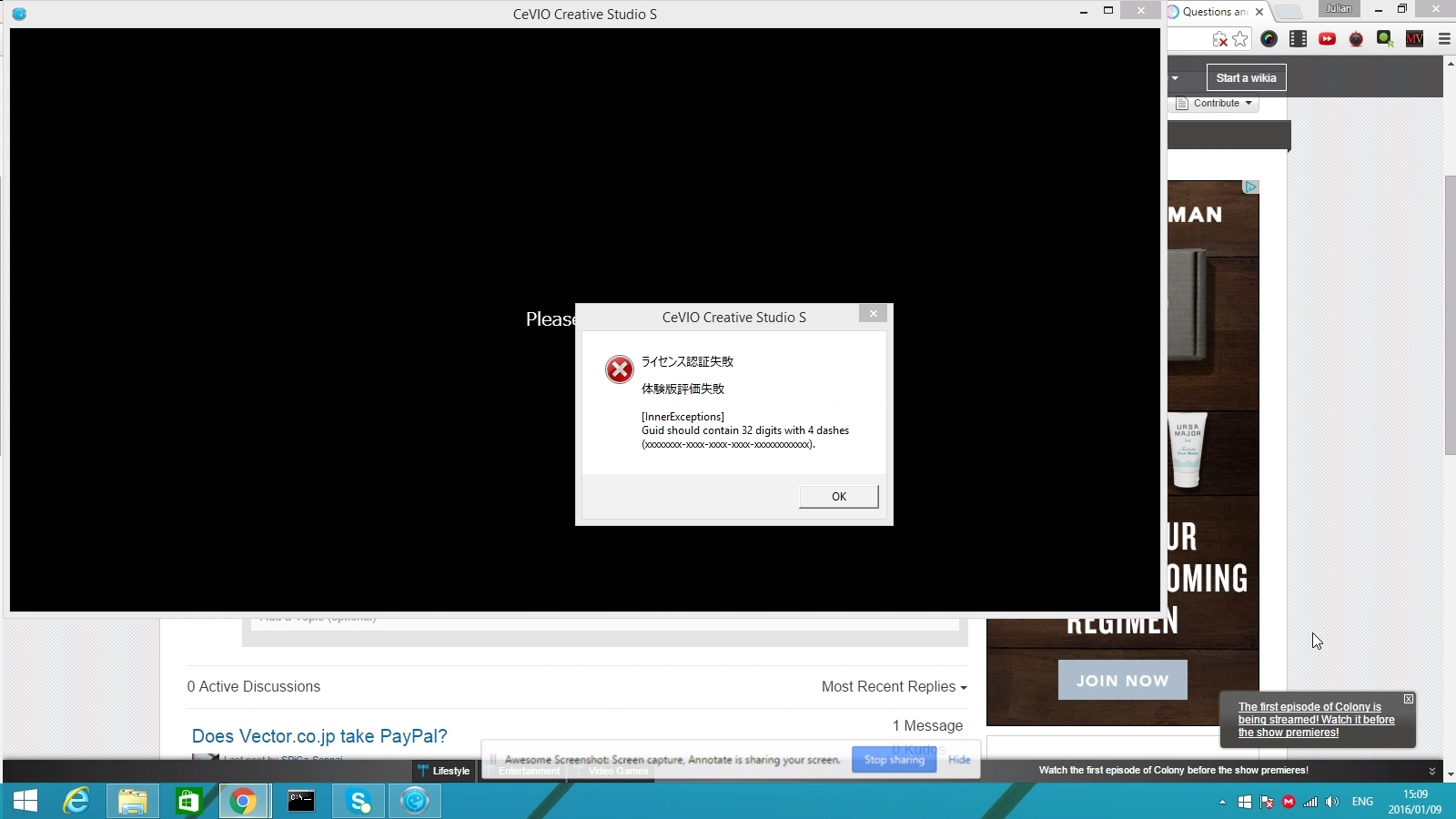Open the Most Recent Replies sort dropdown
This screenshot has height=819, width=1456.
click(x=894, y=687)
